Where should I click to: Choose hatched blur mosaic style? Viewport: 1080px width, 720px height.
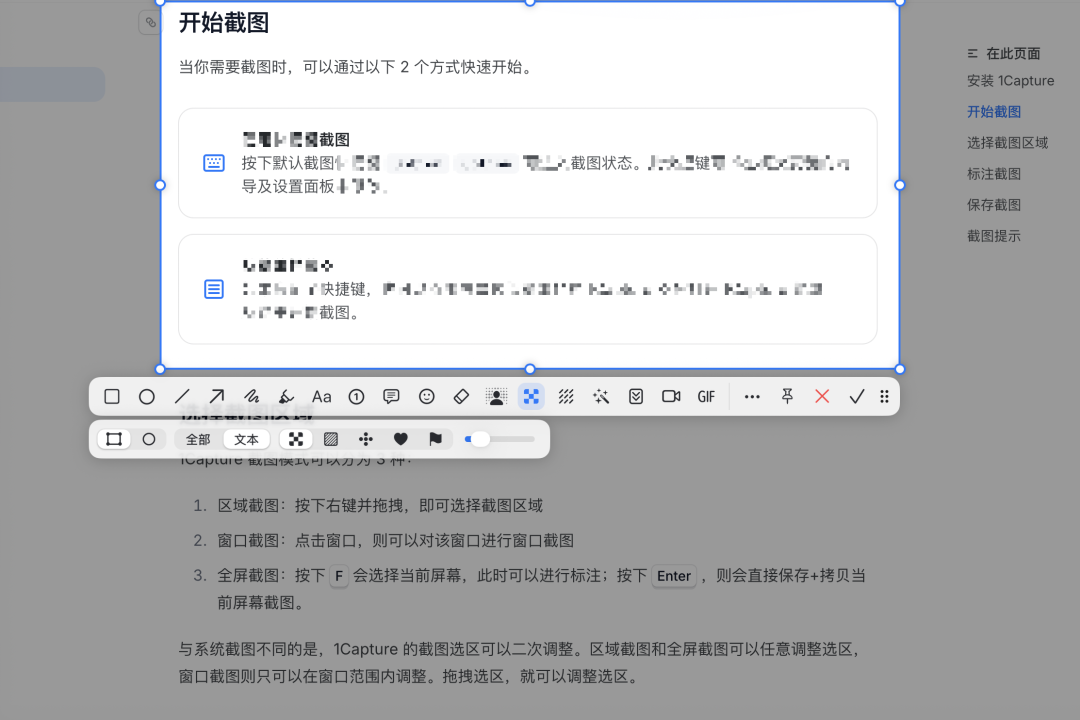click(331, 440)
